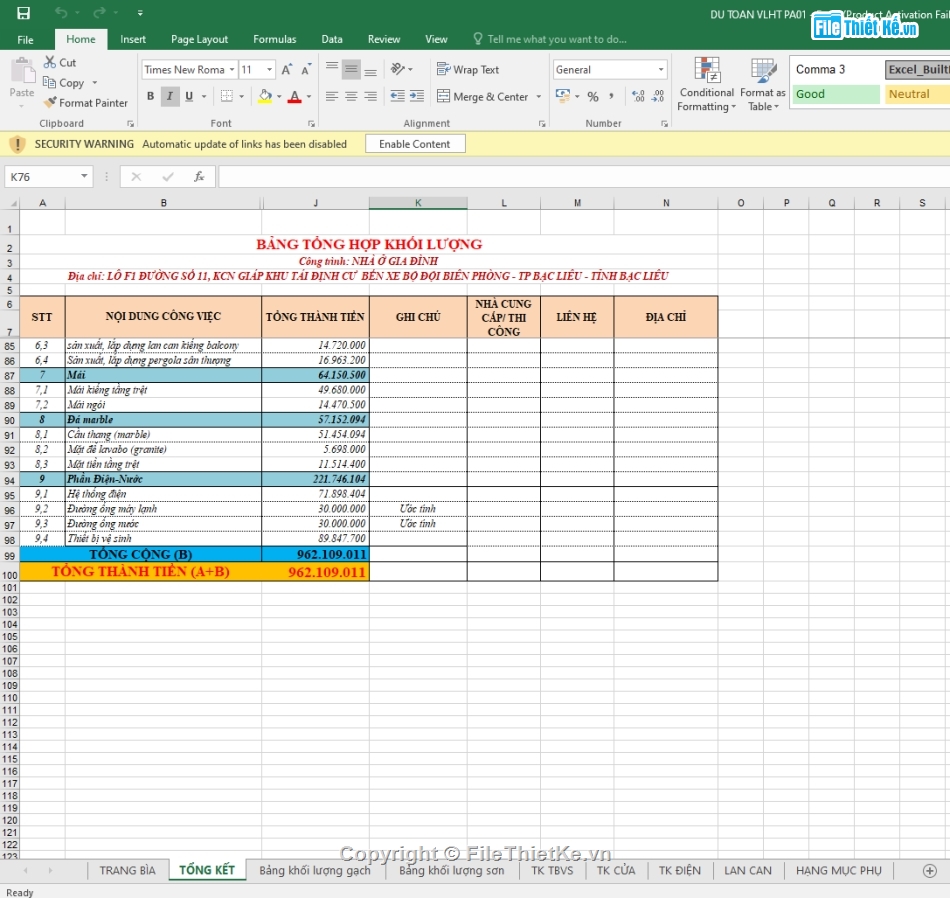The height and width of the screenshot is (898, 950).
Task: Toggle Italic formatting
Action: point(170,96)
